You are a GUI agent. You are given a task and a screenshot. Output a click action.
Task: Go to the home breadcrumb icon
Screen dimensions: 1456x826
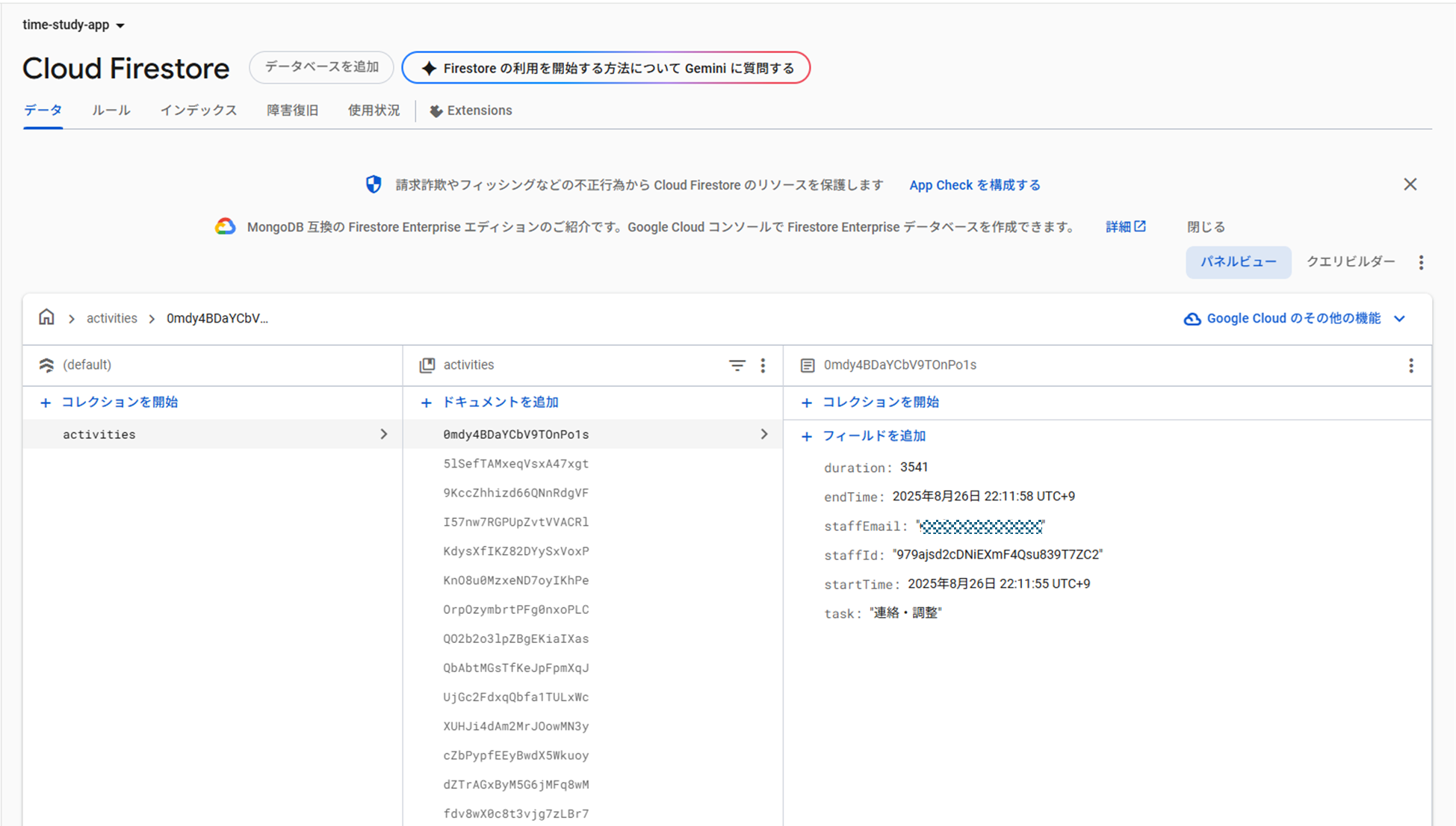coord(46,317)
